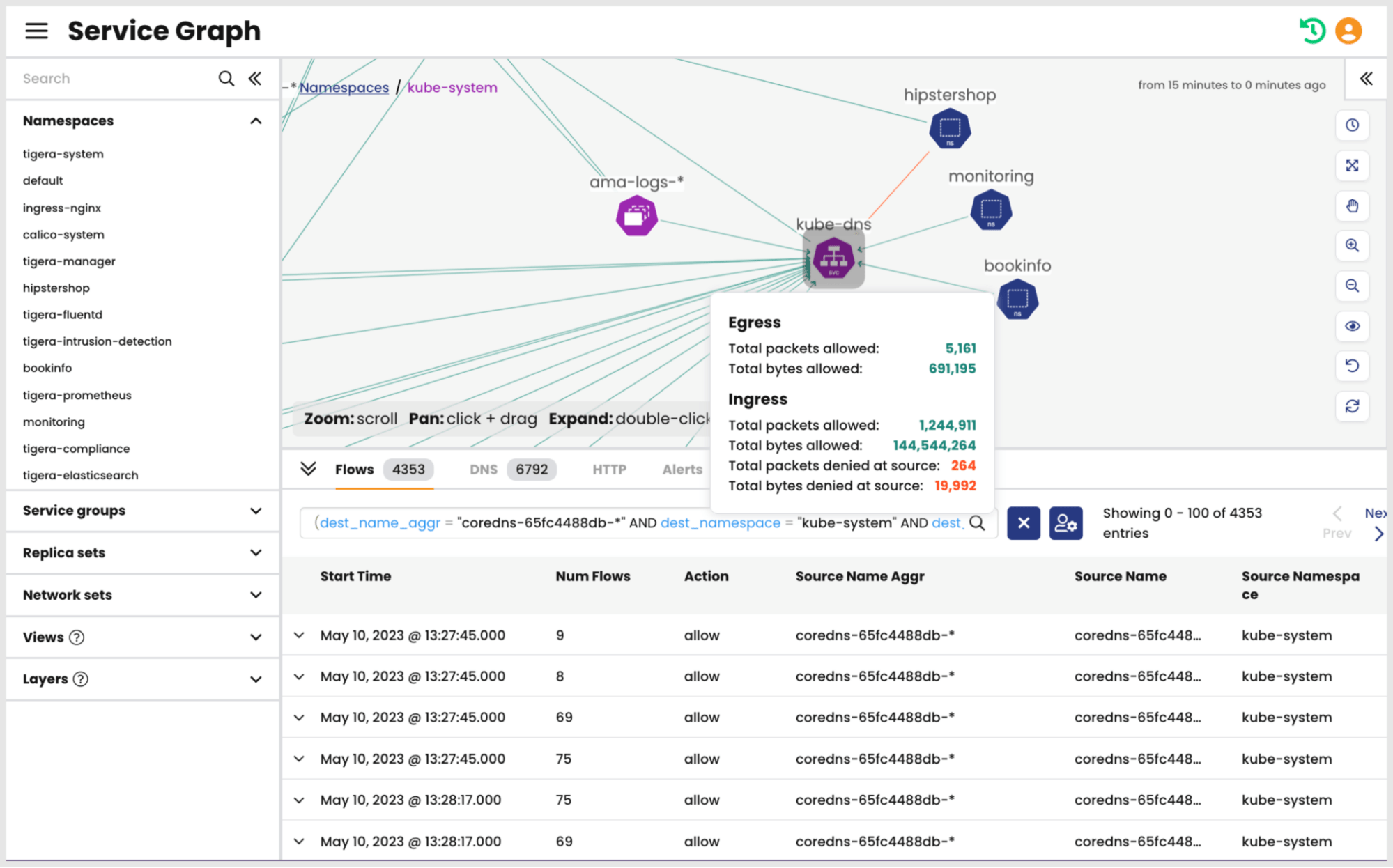This screenshot has width=1393, height=868.
Task: Select tigera-system namespace in sidebar
Action: (x=63, y=154)
